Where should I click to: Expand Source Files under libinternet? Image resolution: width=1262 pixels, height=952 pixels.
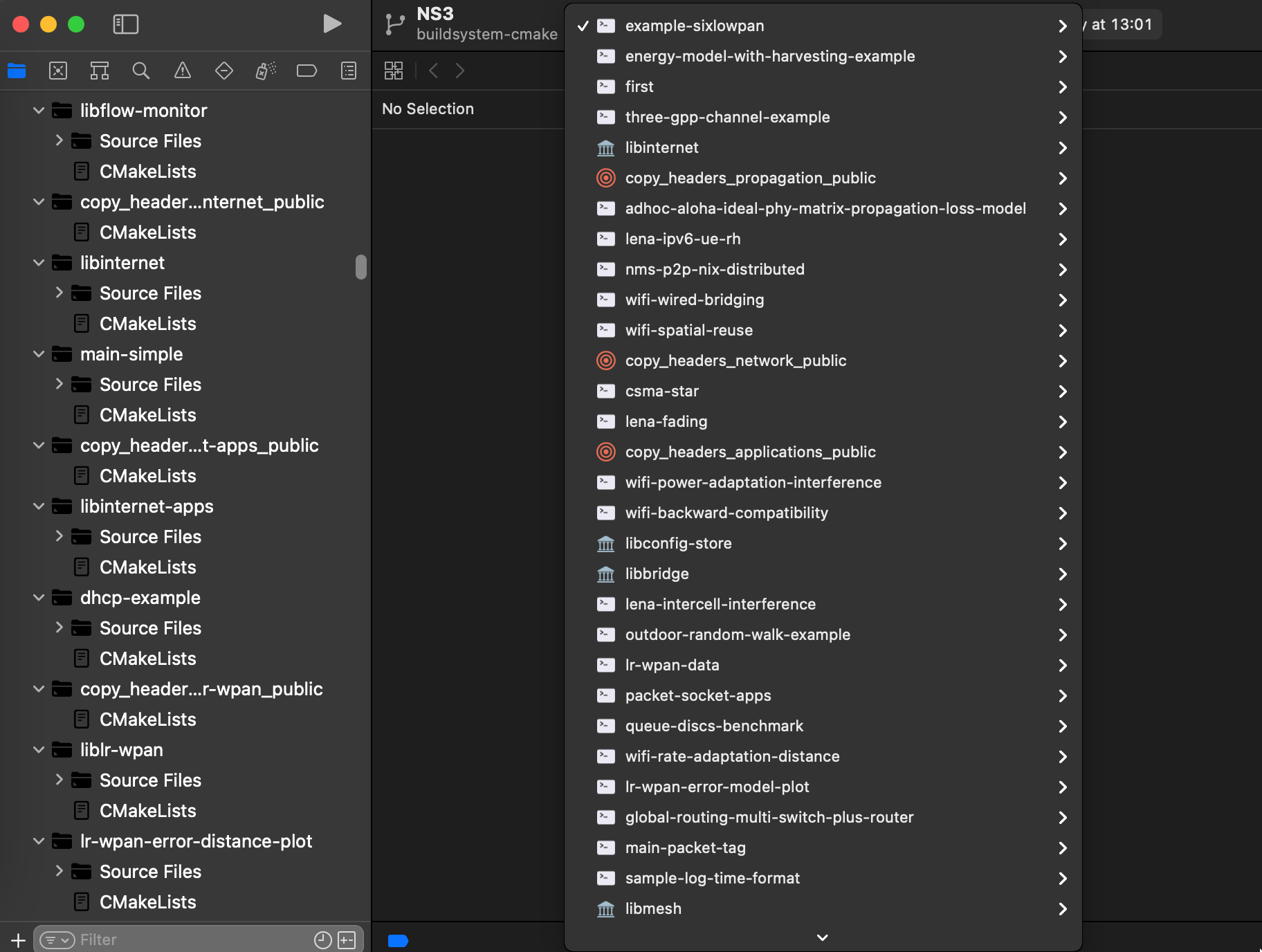(x=60, y=293)
